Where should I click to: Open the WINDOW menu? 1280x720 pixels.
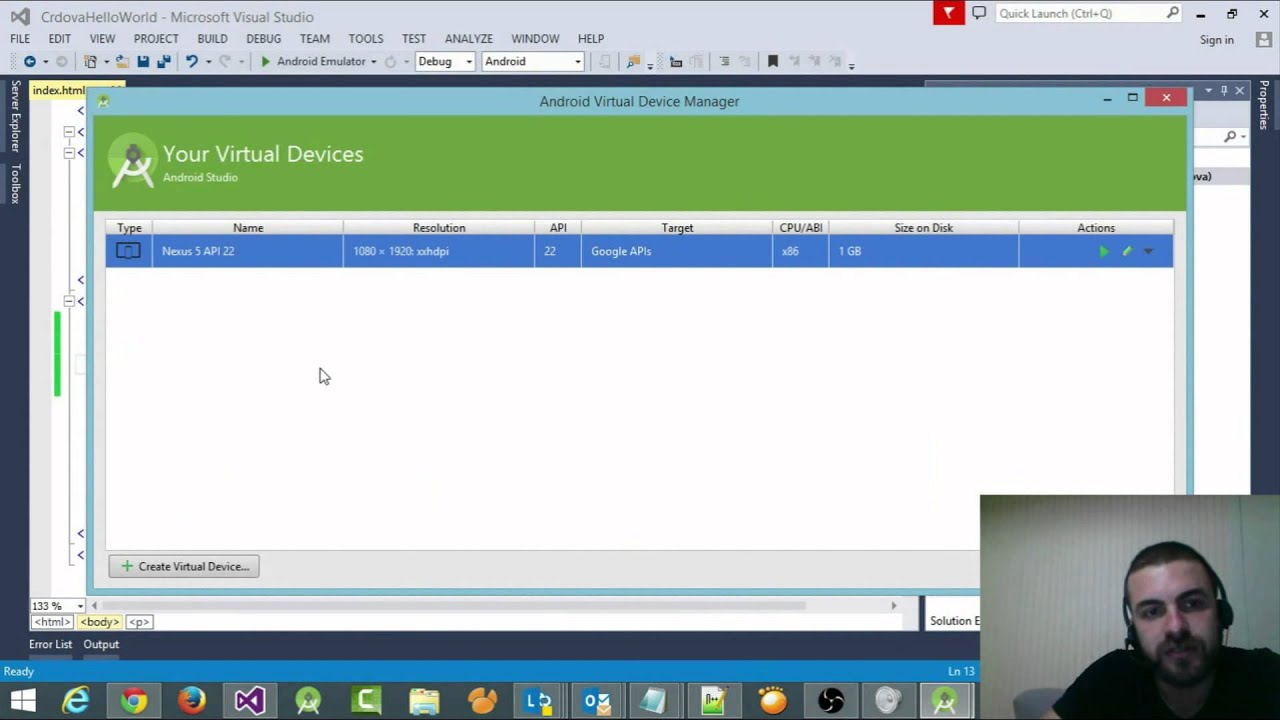coord(535,39)
